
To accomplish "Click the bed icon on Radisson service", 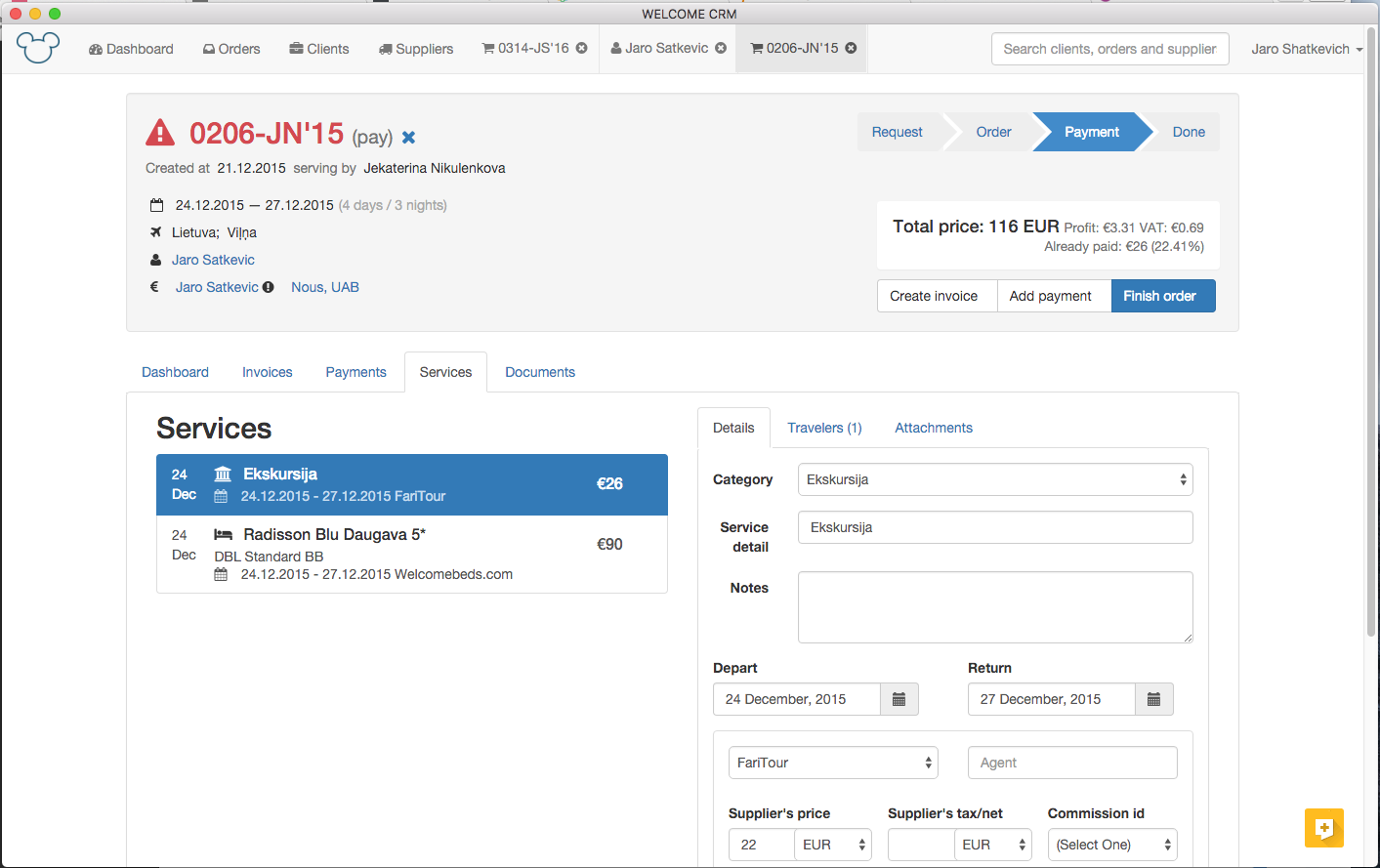I will 223,534.
